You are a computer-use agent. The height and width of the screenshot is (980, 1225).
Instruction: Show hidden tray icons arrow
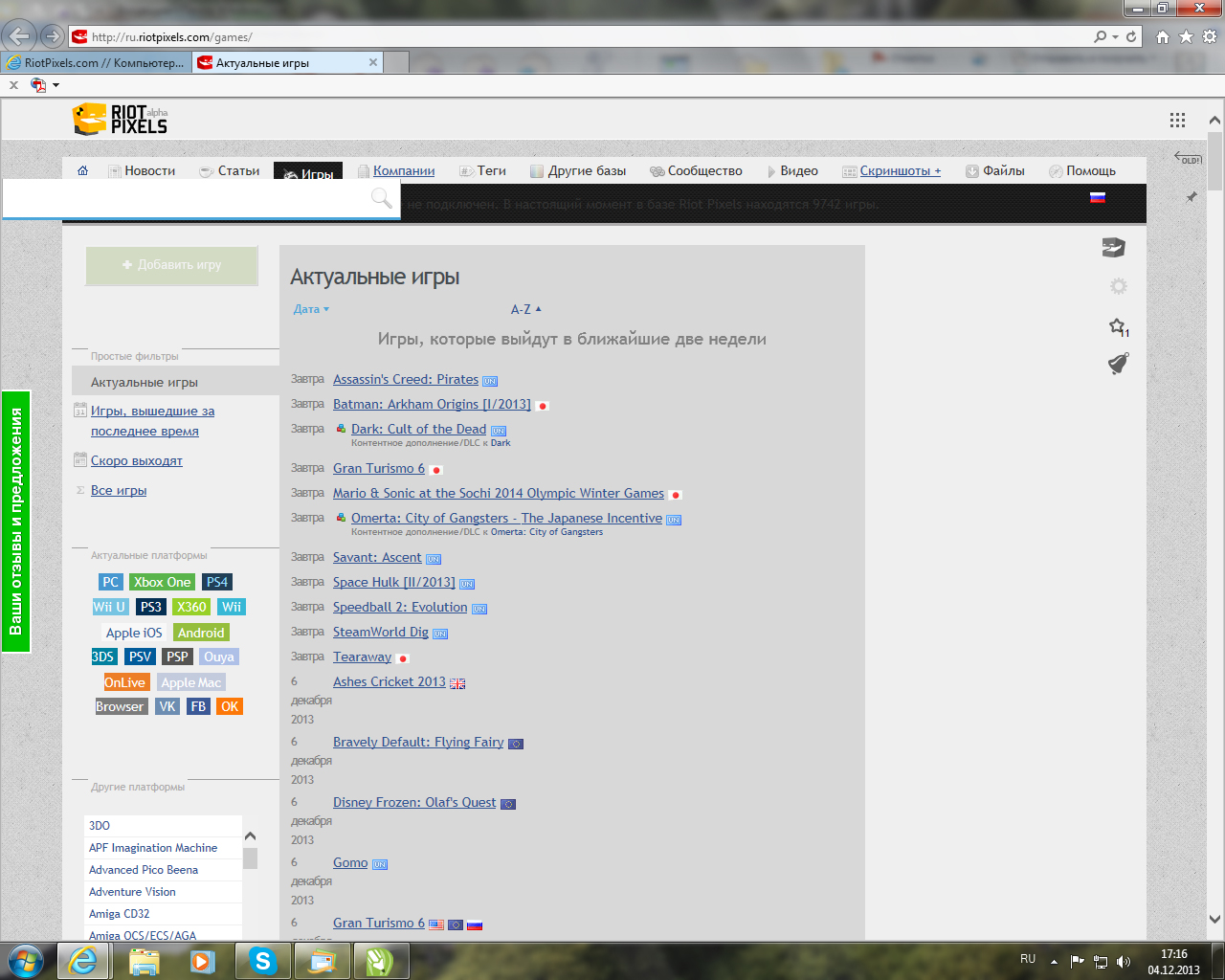coord(1054,962)
